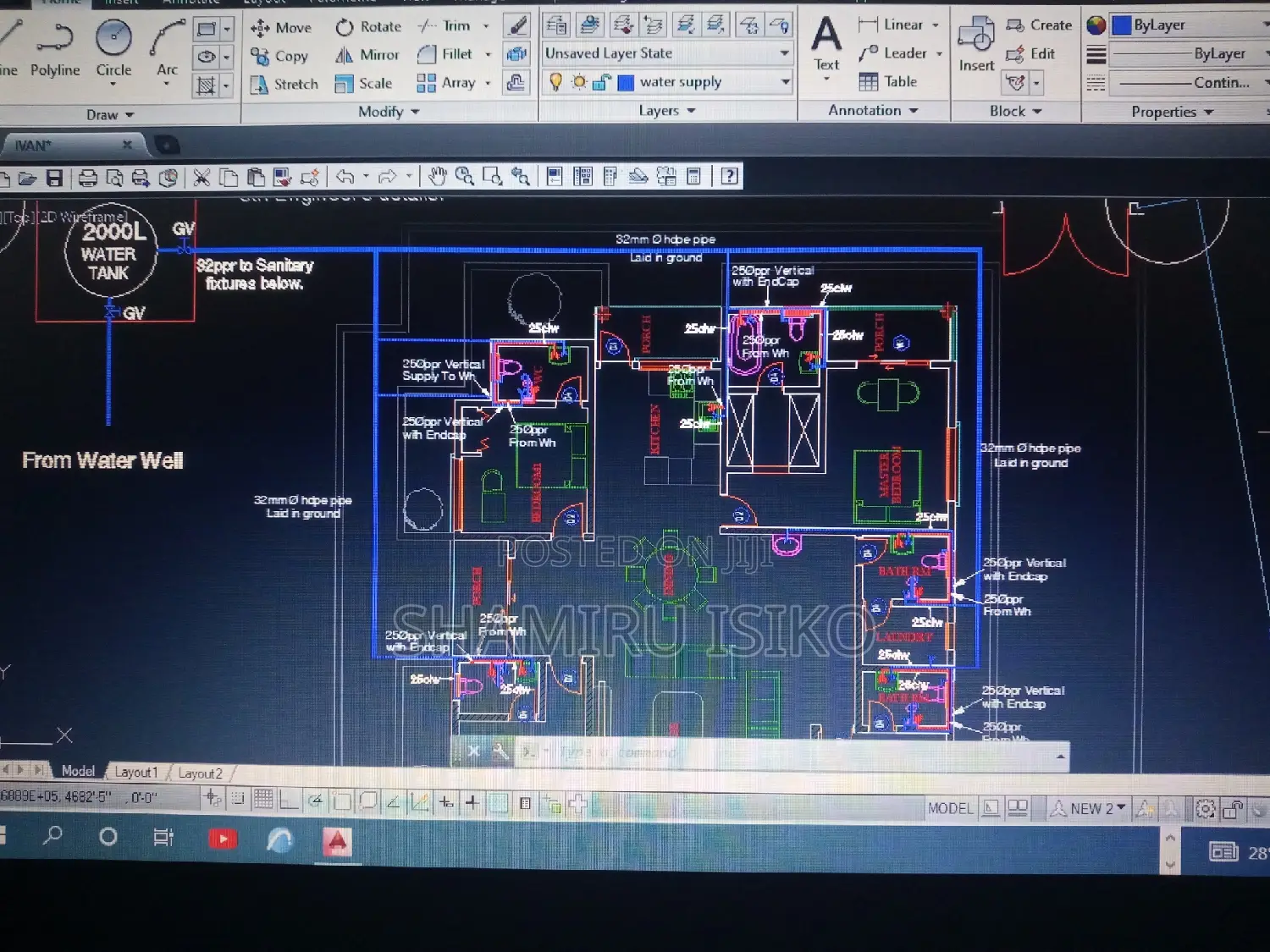Screen dimensions: 1270x952
Task: Toggle layer freeze sun icon
Action: (578, 82)
